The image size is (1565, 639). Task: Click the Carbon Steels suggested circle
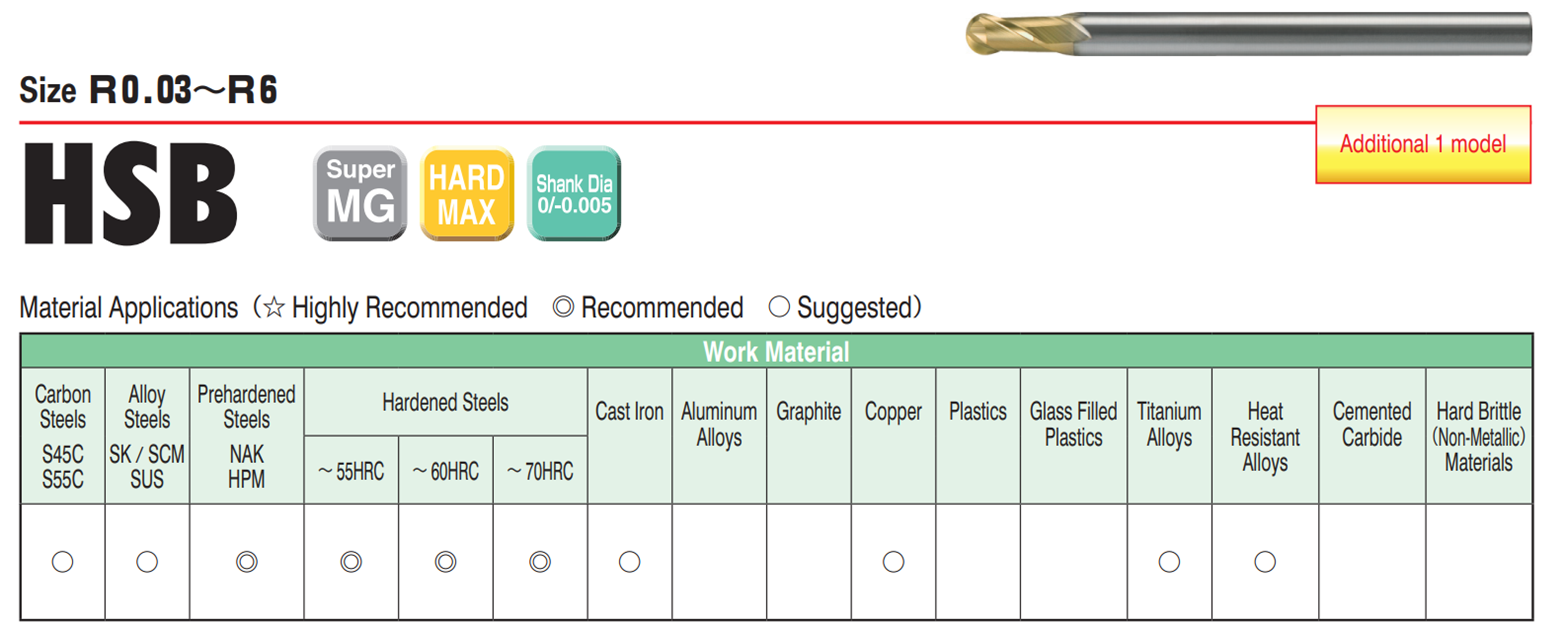(62, 562)
